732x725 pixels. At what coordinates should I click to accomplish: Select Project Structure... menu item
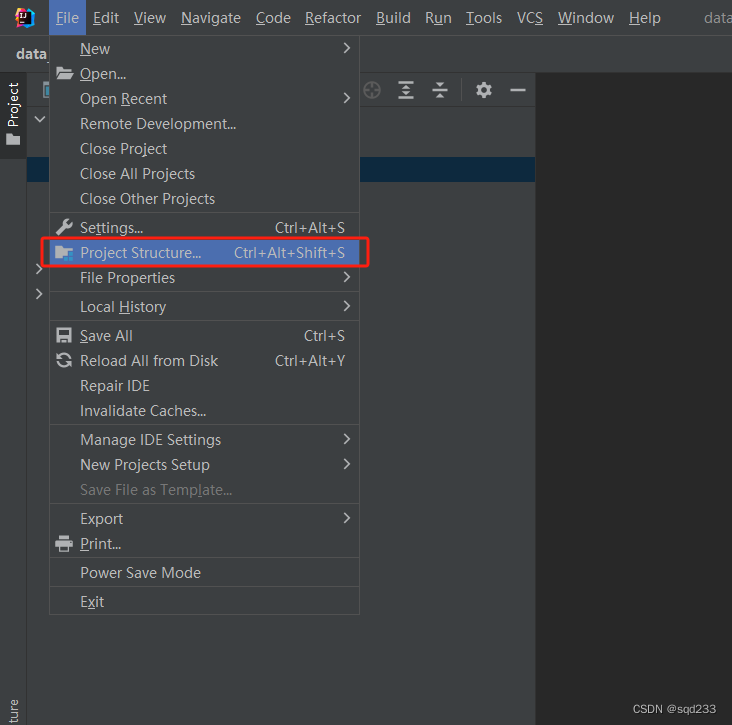[x=204, y=253]
